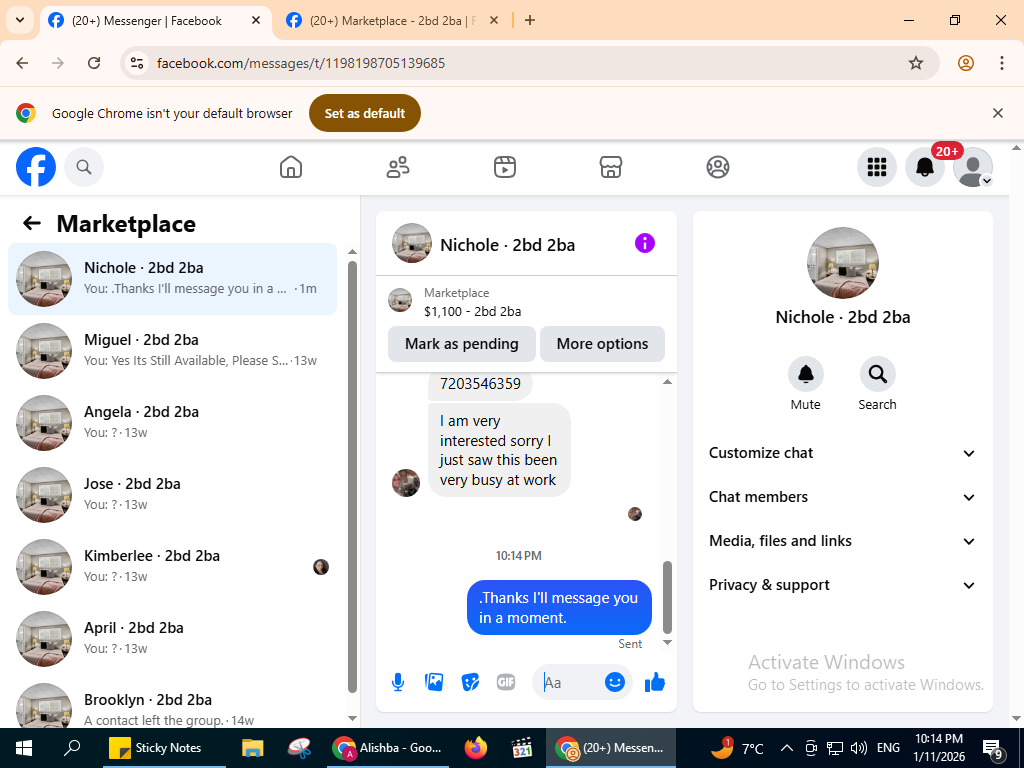Attach a photo file icon

click(x=434, y=682)
